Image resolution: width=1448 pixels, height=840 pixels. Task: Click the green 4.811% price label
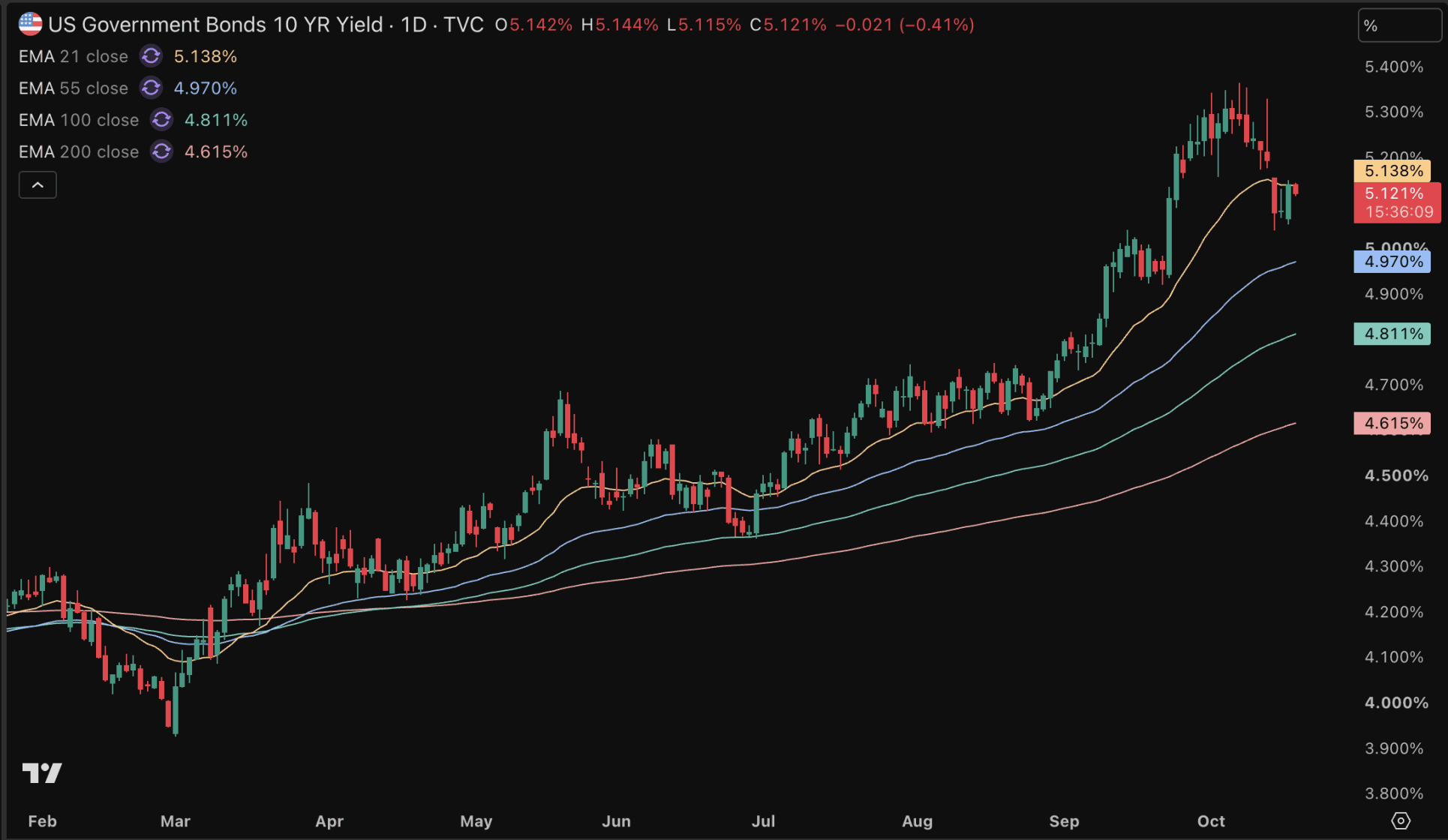coord(1392,334)
